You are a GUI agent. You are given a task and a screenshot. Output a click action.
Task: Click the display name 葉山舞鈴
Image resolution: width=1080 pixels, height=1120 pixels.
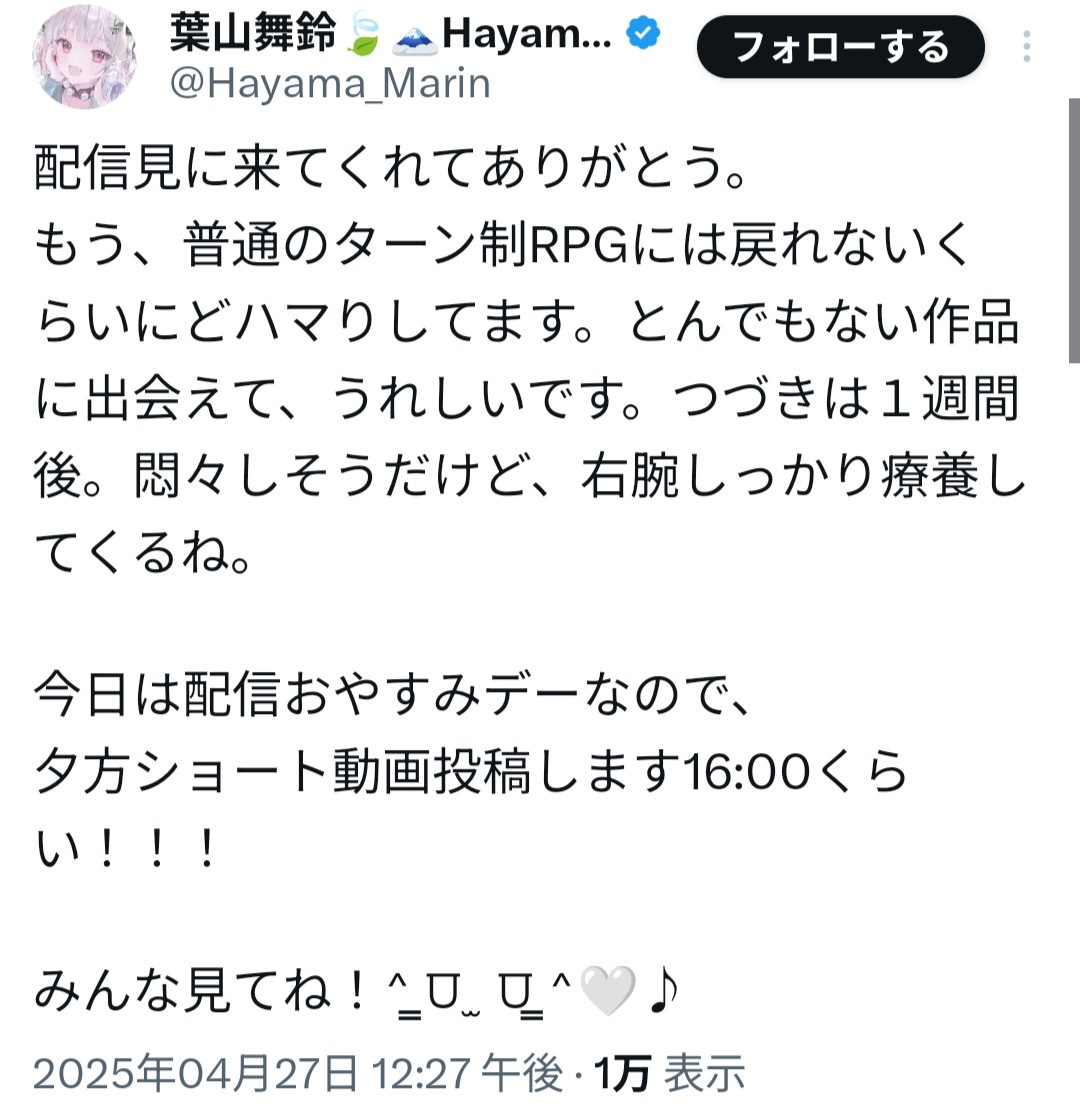tap(253, 33)
